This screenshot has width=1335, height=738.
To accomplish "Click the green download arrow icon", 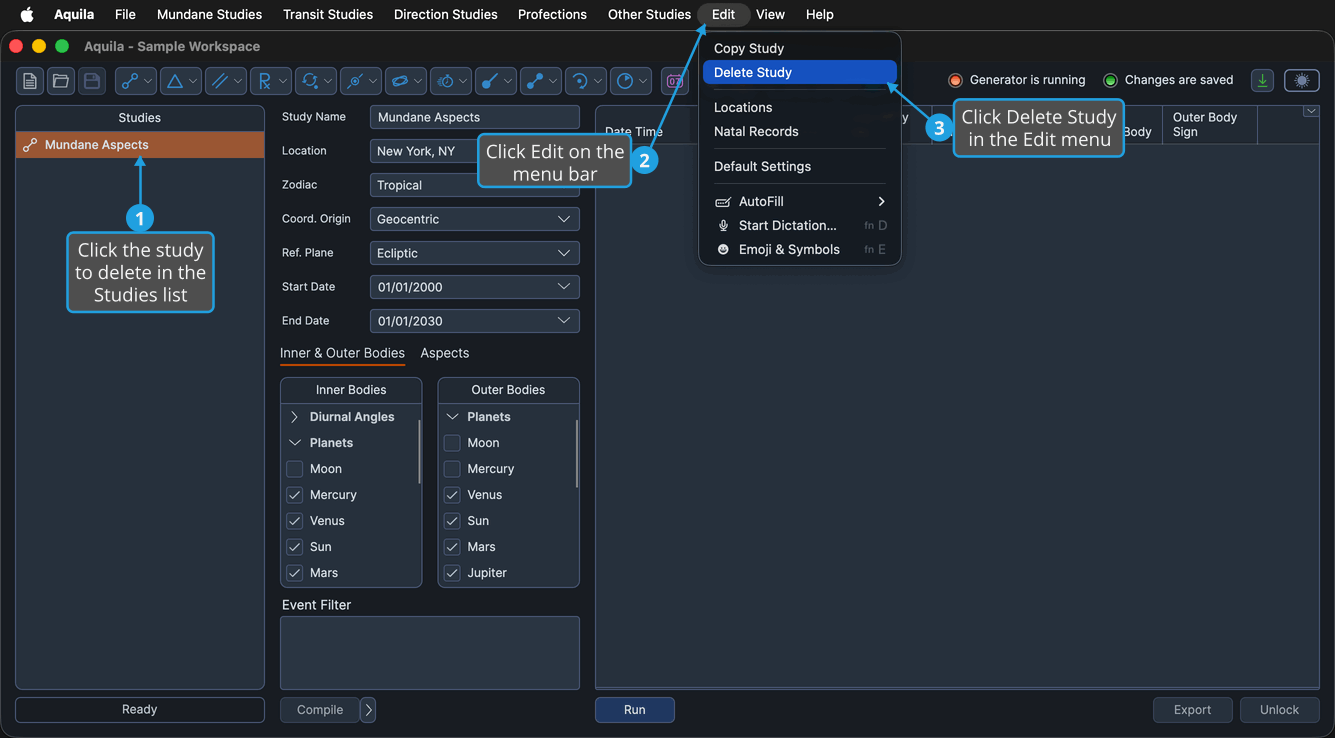I will [1262, 81].
